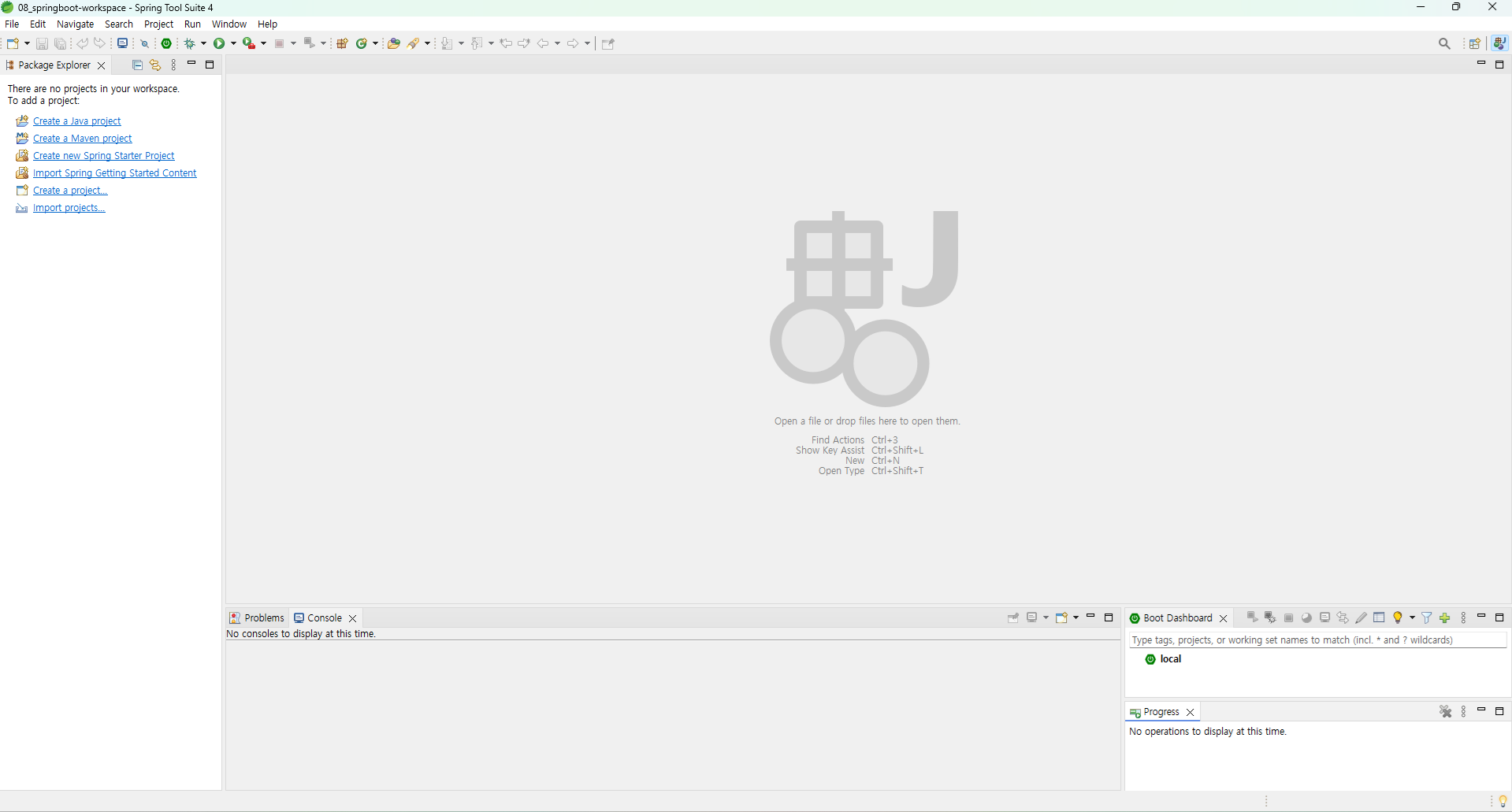
Task: Open the Back history dropdown arrow
Action: (557, 43)
